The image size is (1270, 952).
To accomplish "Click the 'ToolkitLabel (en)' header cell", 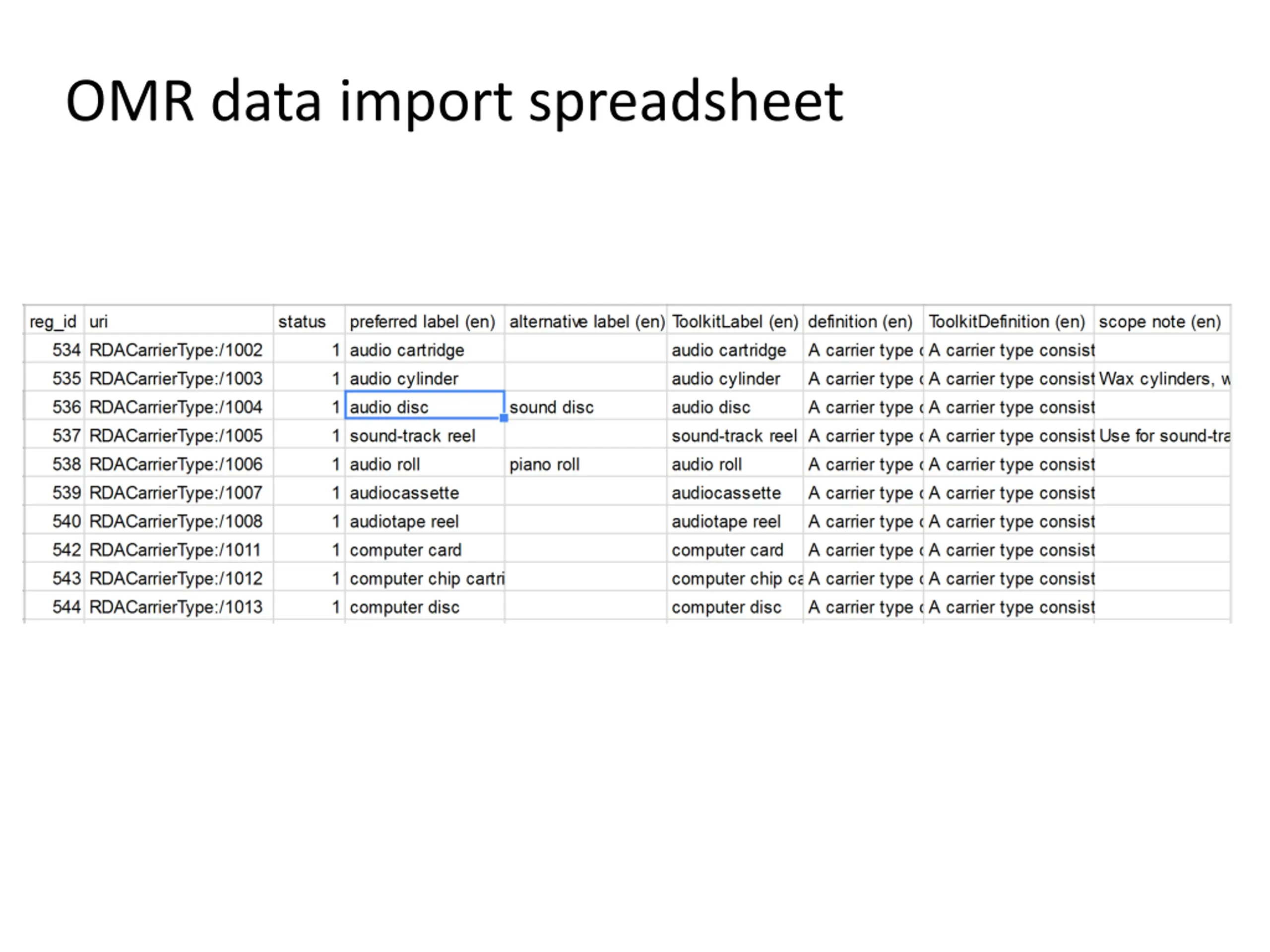I will click(x=735, y=321).
